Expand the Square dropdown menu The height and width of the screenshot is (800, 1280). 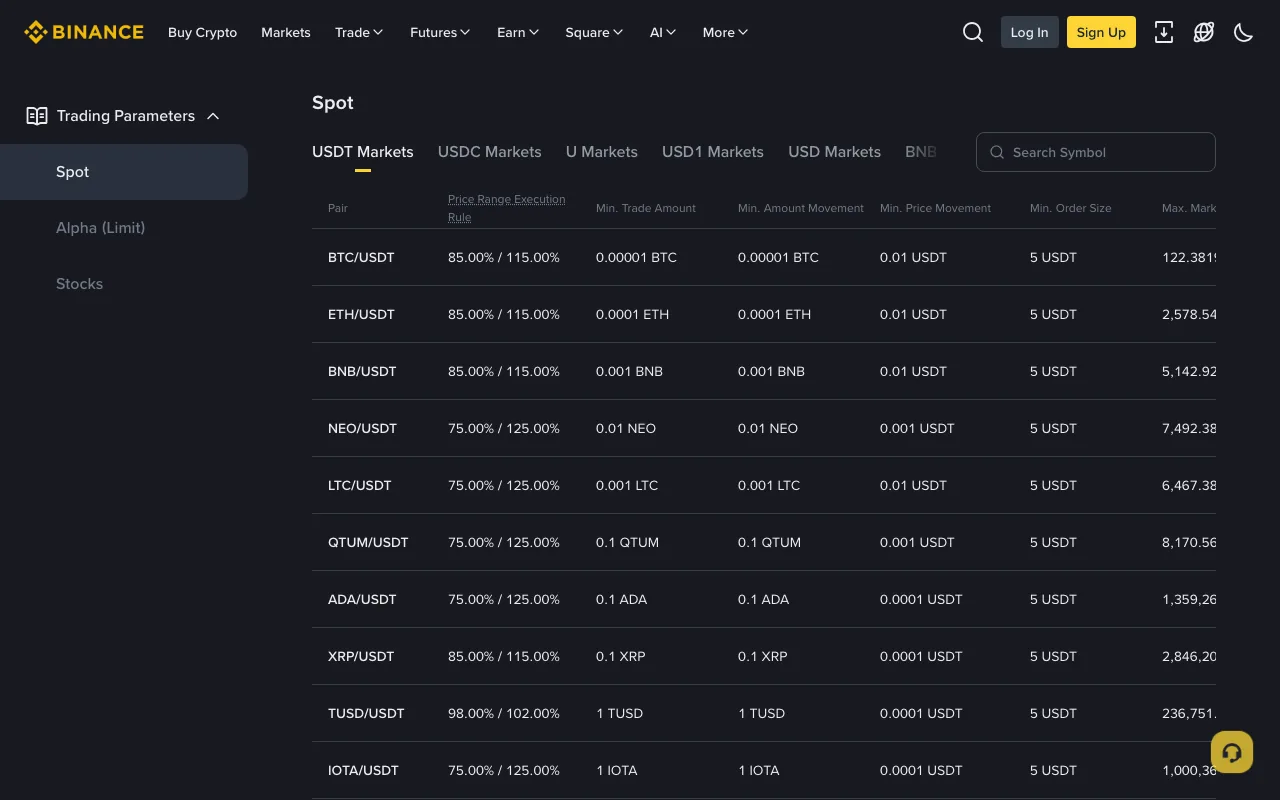(594, 32)
